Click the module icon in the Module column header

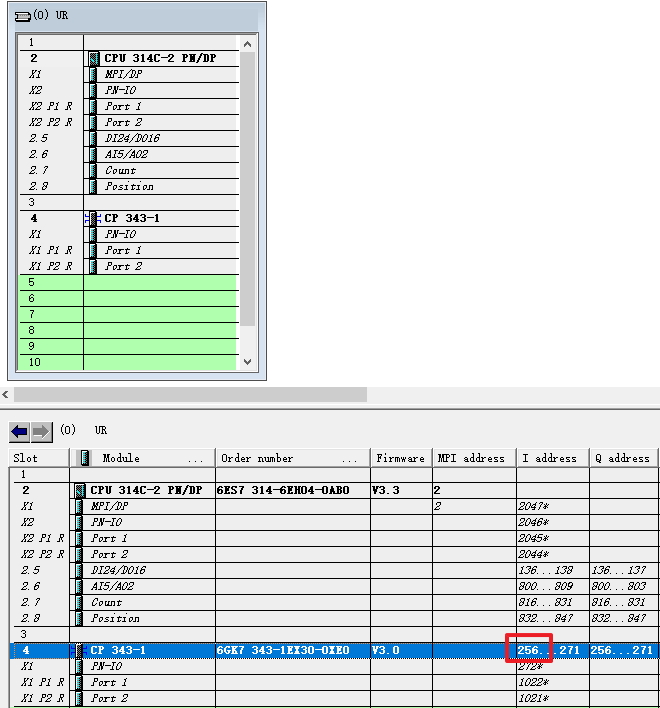[84, 458]
